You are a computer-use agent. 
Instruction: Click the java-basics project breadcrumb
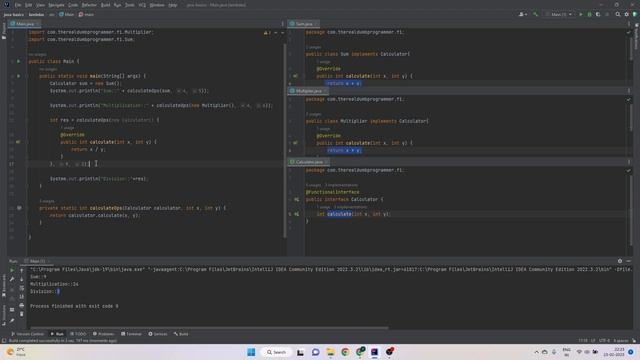13,14
